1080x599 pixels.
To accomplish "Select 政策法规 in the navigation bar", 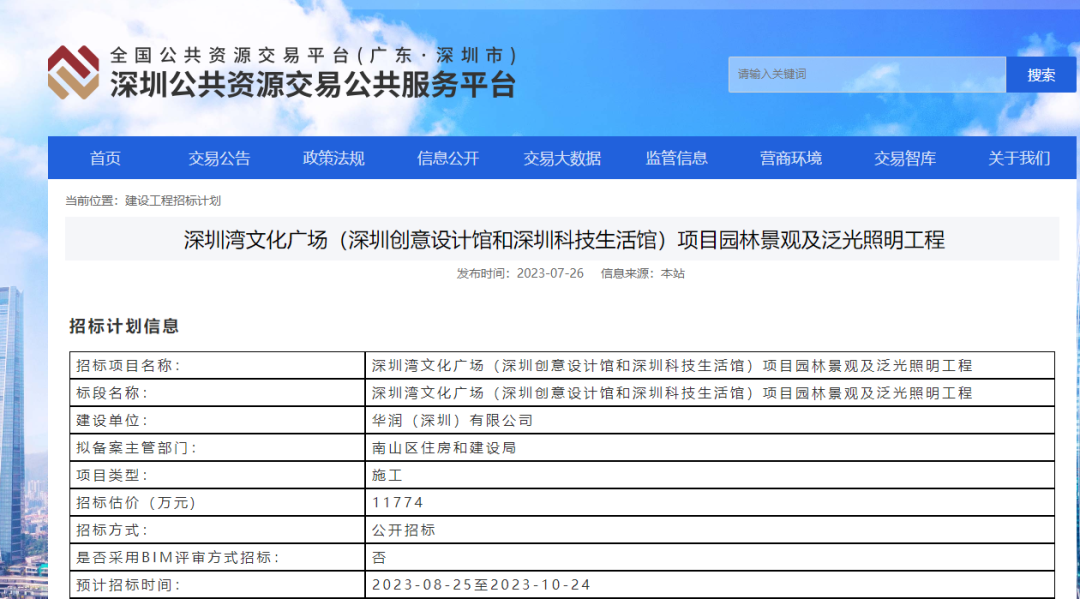I will pos(334,158).
